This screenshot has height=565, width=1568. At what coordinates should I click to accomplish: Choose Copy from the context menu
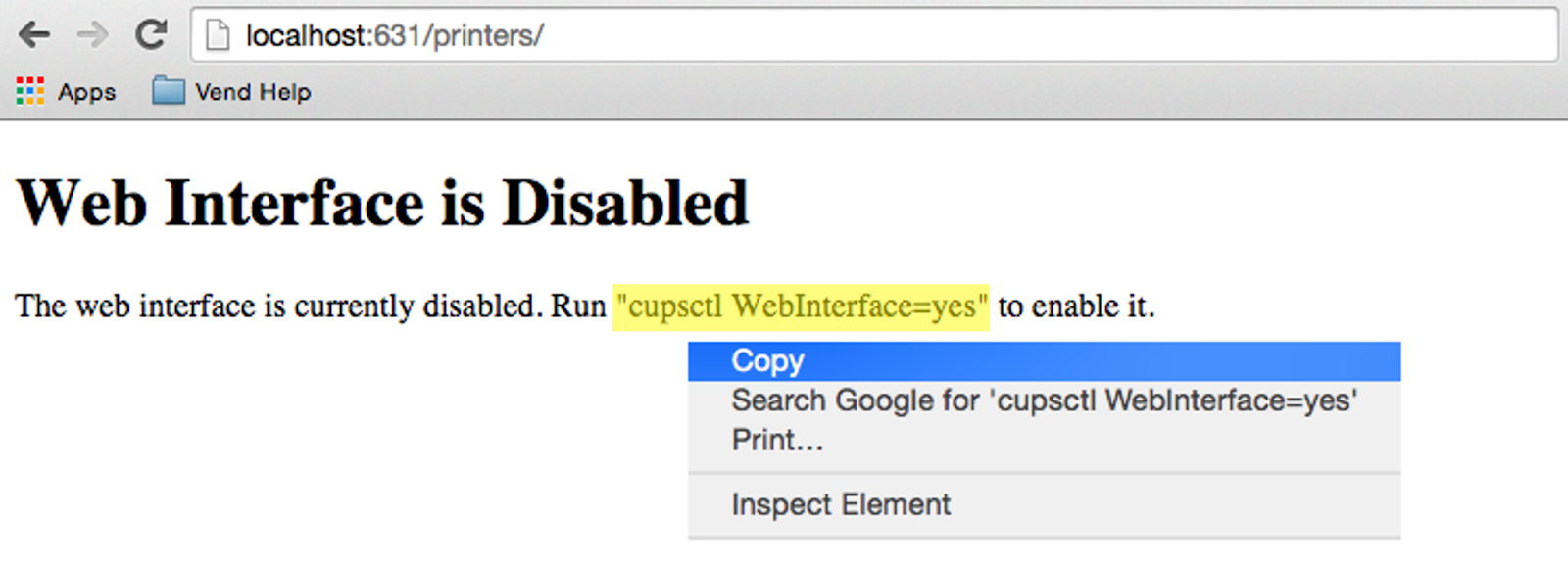click(x=767, y=361)
